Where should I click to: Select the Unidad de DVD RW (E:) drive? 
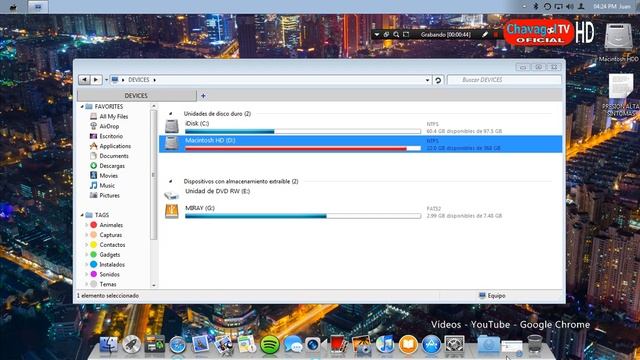click(x=217, y=191)
